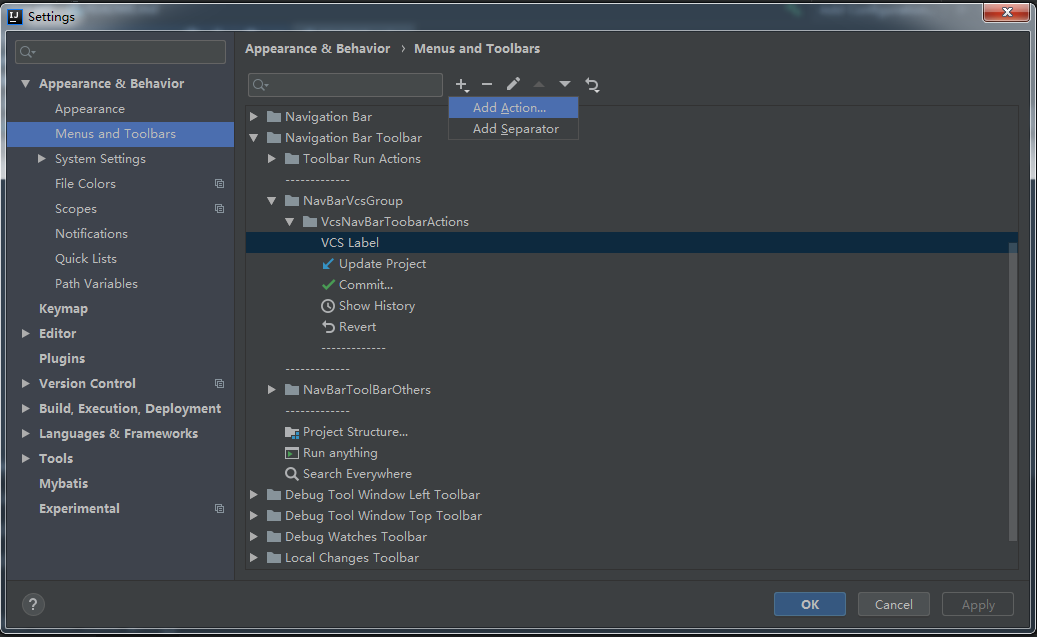Viewport: 1037px width, 637px height.
Task: Expand the Version Control settings section
Action: tap(26, 384)
